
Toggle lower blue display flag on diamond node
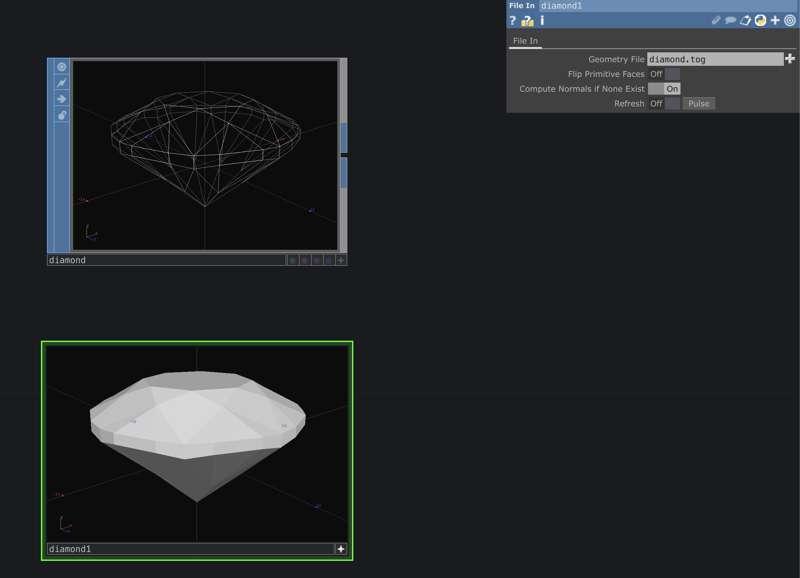point(344,172)
